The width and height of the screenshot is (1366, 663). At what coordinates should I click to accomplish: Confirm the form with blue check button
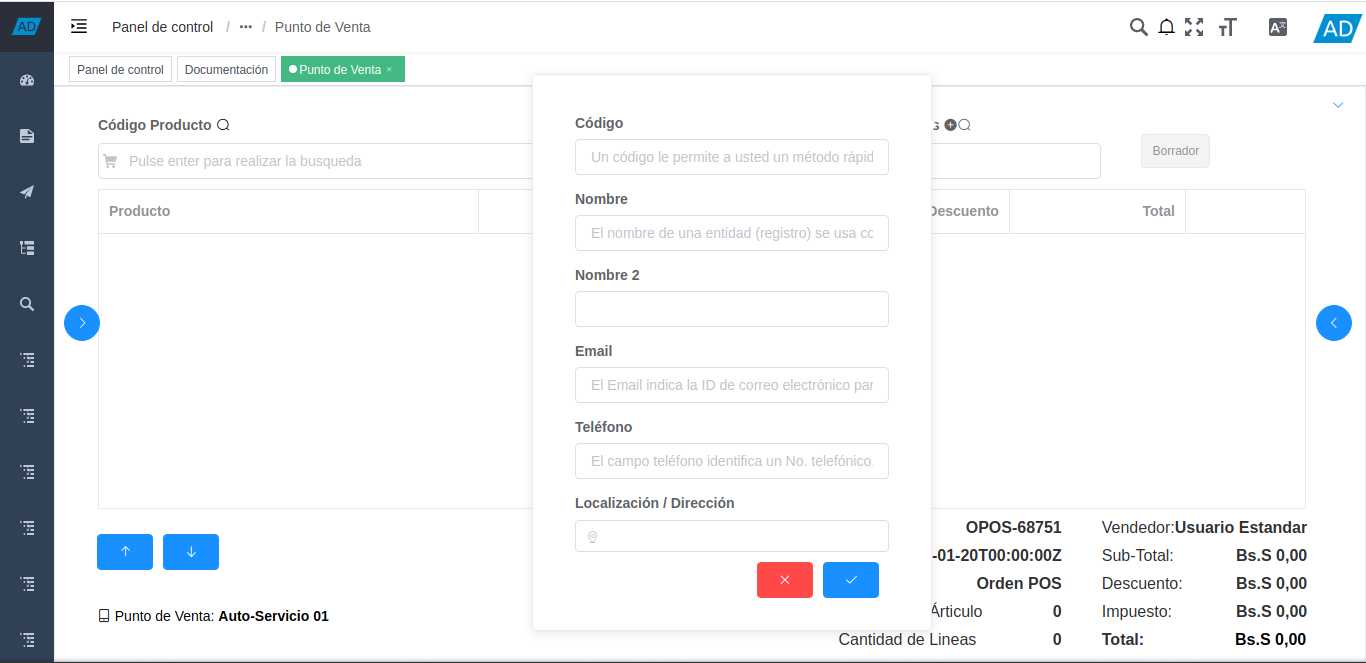(851, 580)
